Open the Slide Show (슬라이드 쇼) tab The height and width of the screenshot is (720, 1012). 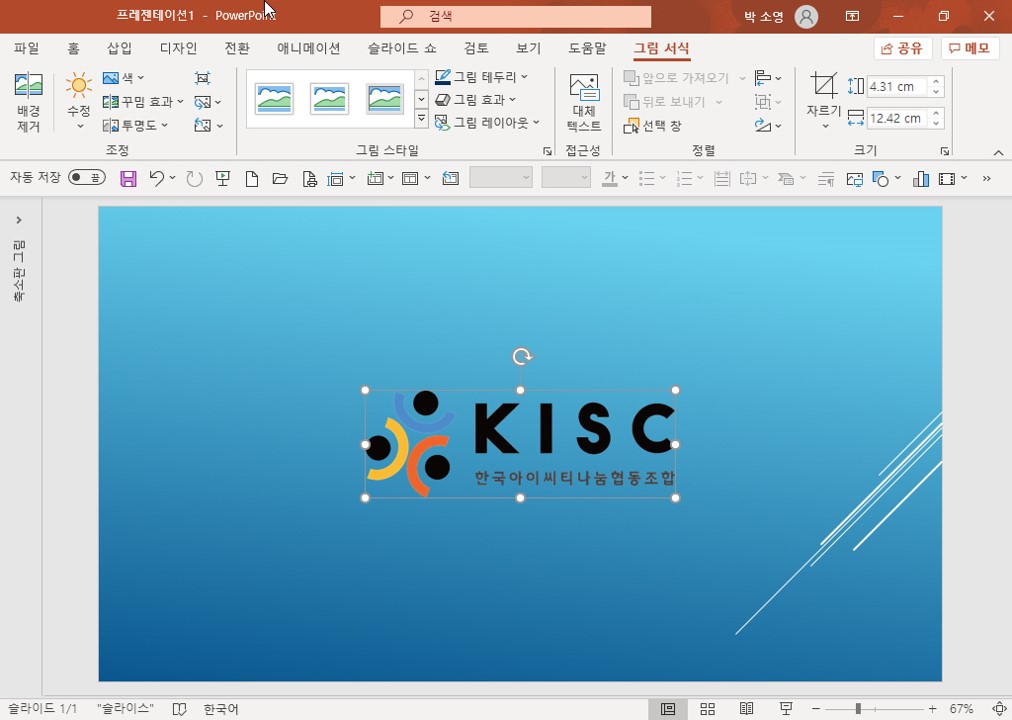click(x=401, y=48)
